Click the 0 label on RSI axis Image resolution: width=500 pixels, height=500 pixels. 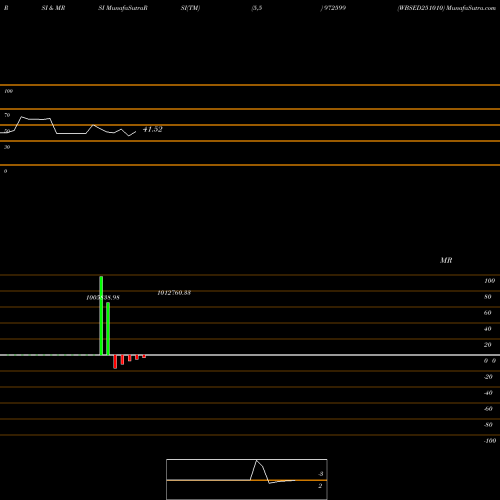pyautogui.click(x=5, y=171)
